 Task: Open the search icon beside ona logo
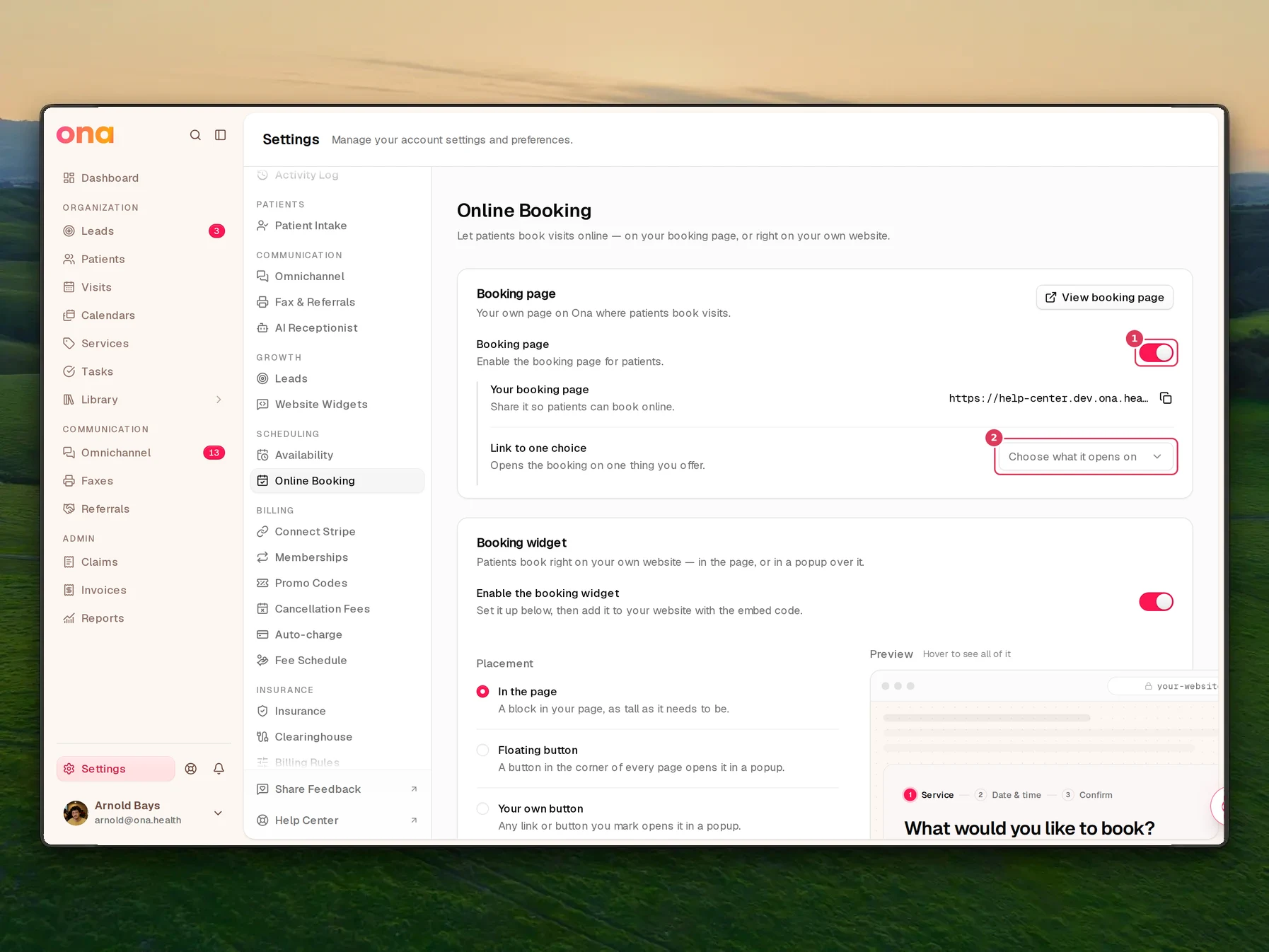pyautogui.click(x=195, y=135)
